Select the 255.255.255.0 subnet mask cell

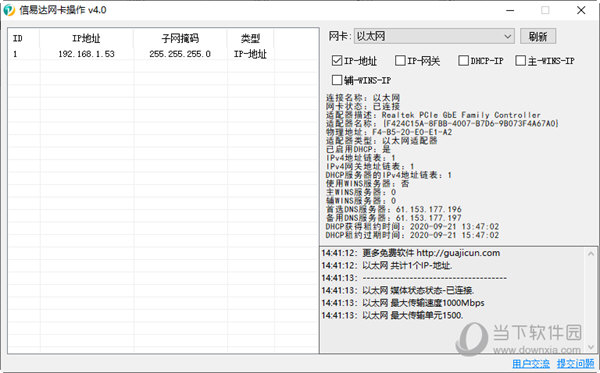pyautogui.click(x=180, y=54)
